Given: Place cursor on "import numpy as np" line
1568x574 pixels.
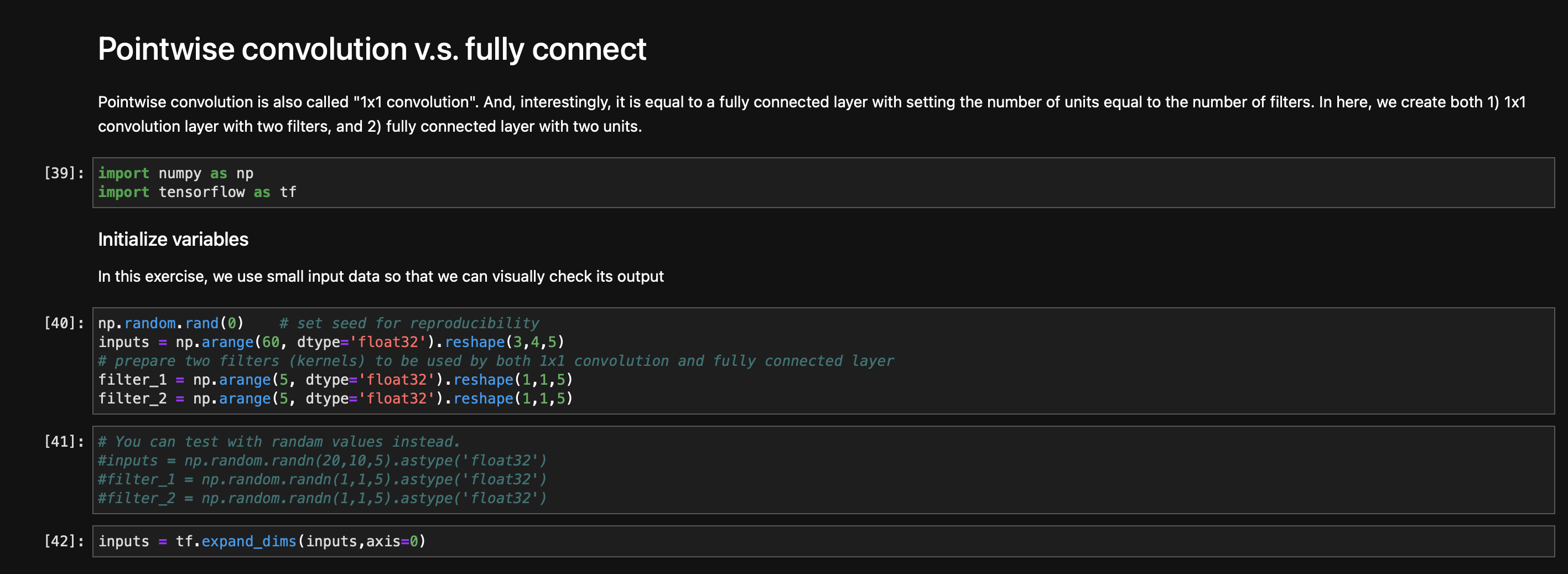Looking at the screenshot, I should tap(175, 173).
